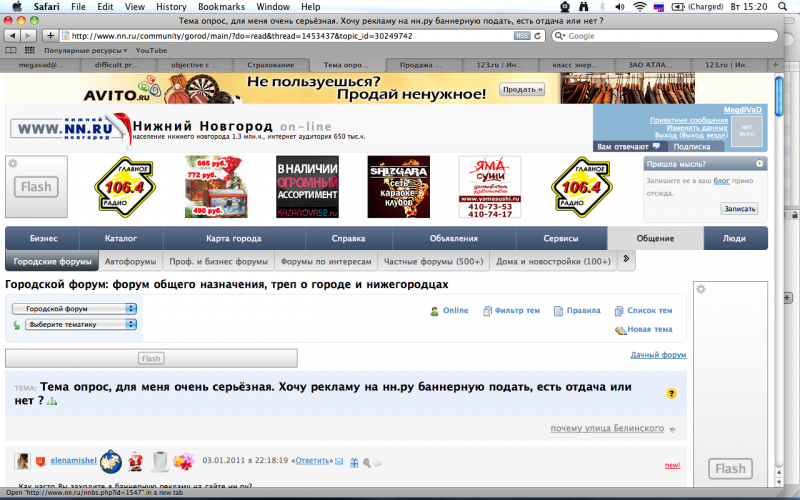Switch to the Страхование tab
The height and width of the screenshot is (500, 800).
point(271,65)
